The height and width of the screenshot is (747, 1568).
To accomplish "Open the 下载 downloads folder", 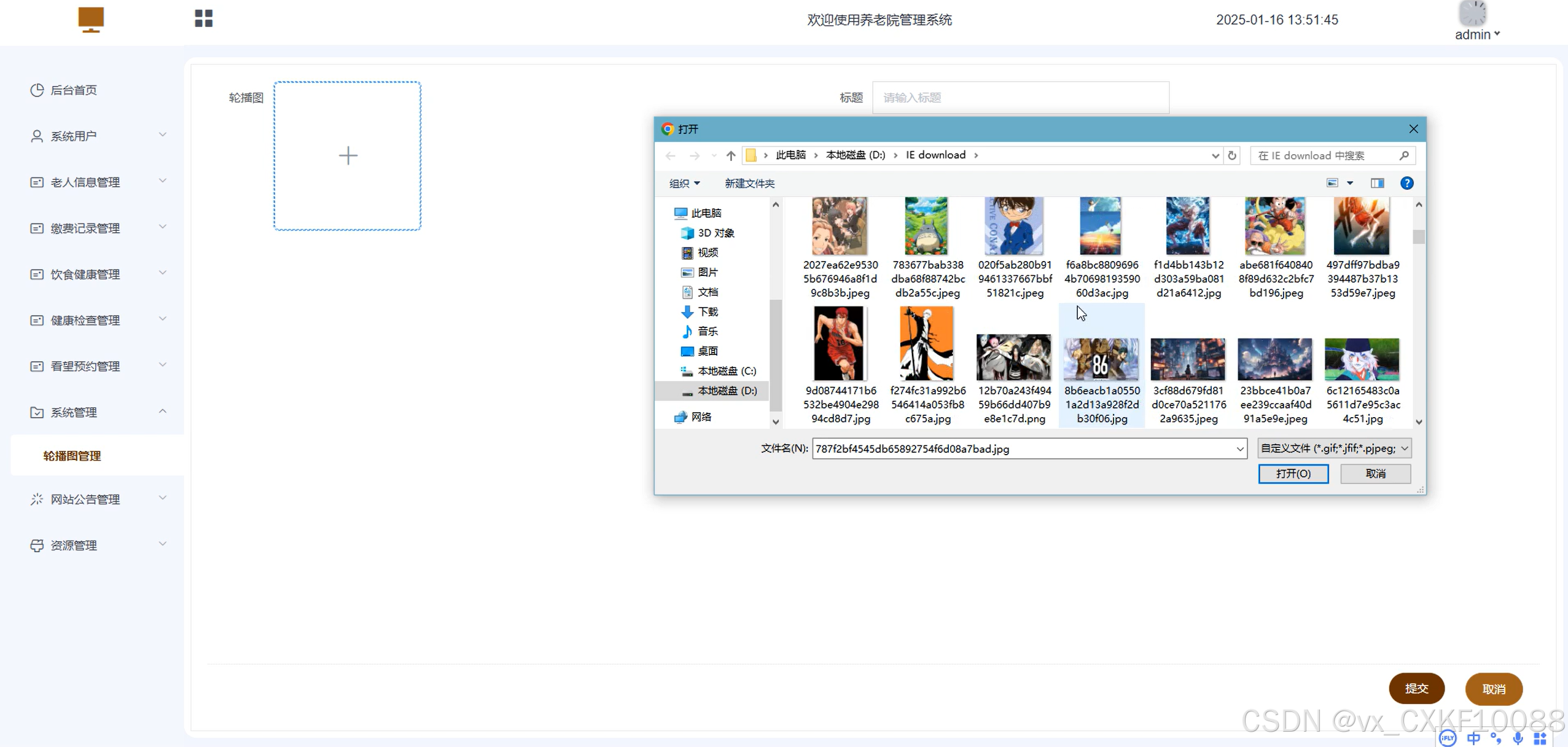I will [x=707, y=311].
